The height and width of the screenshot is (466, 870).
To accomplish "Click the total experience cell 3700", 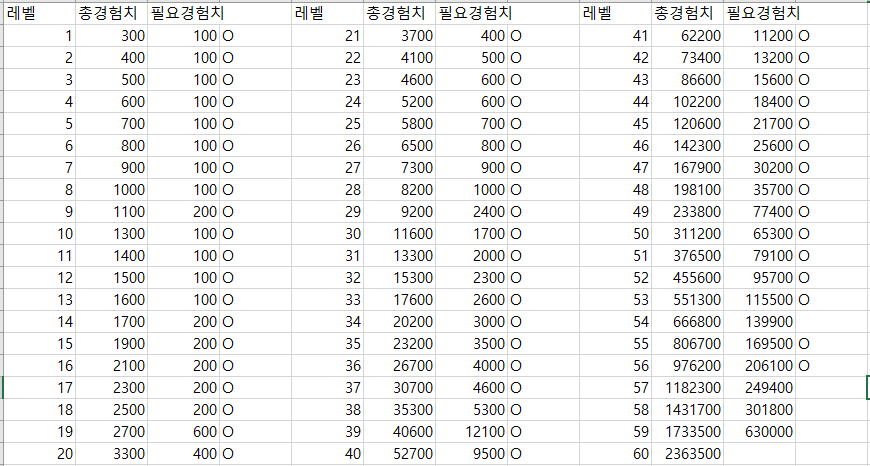I will 400,36.
